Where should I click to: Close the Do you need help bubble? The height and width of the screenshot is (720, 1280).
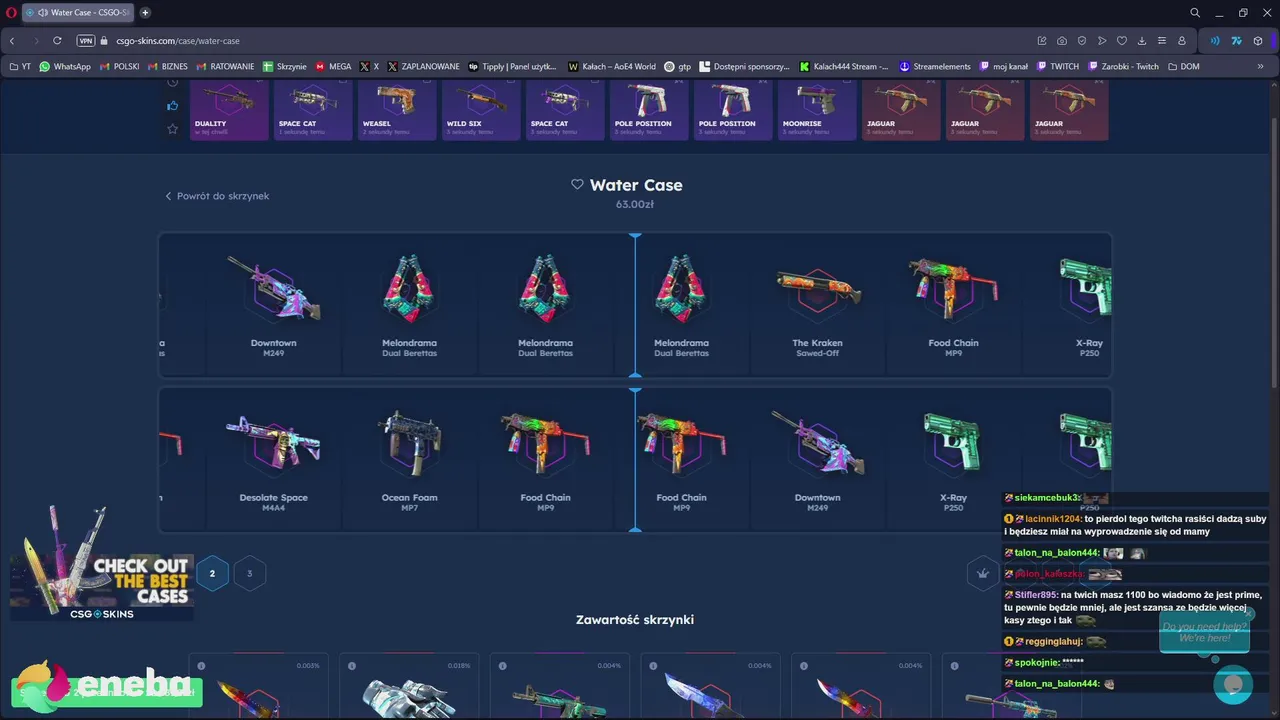tap(1249, 614)
